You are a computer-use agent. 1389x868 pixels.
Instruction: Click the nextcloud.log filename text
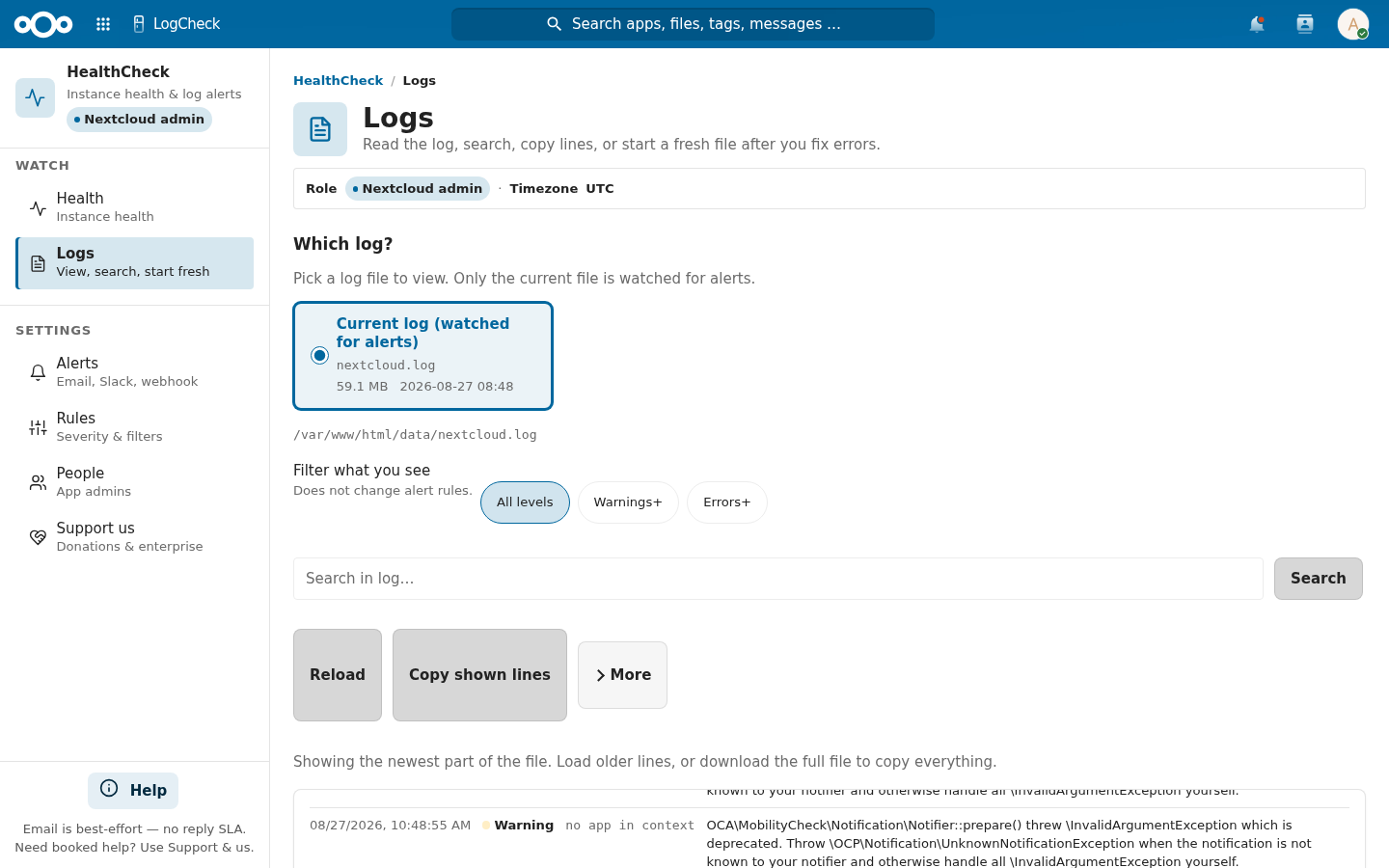(386, 366)
